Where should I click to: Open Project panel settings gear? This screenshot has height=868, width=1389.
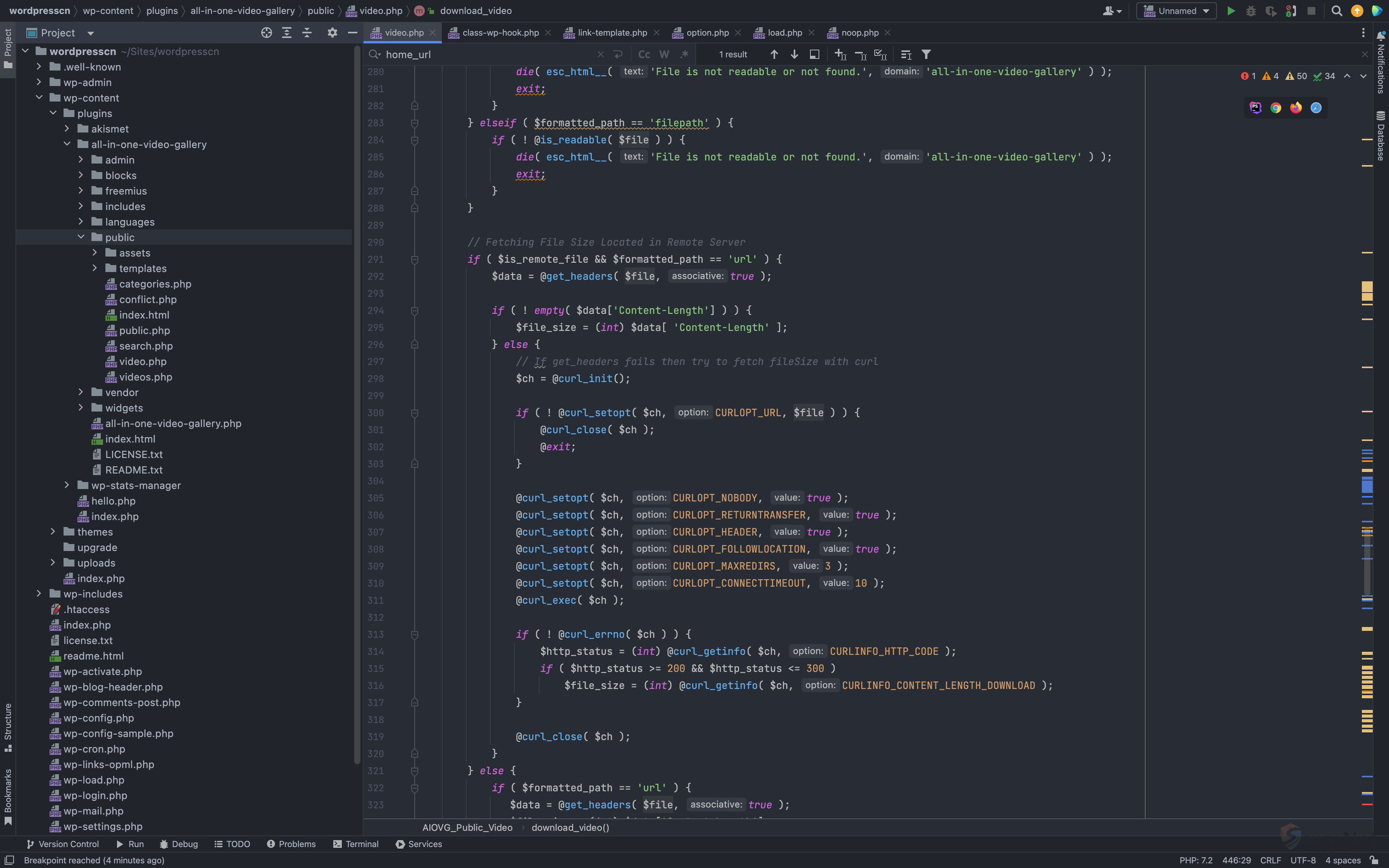332,33
